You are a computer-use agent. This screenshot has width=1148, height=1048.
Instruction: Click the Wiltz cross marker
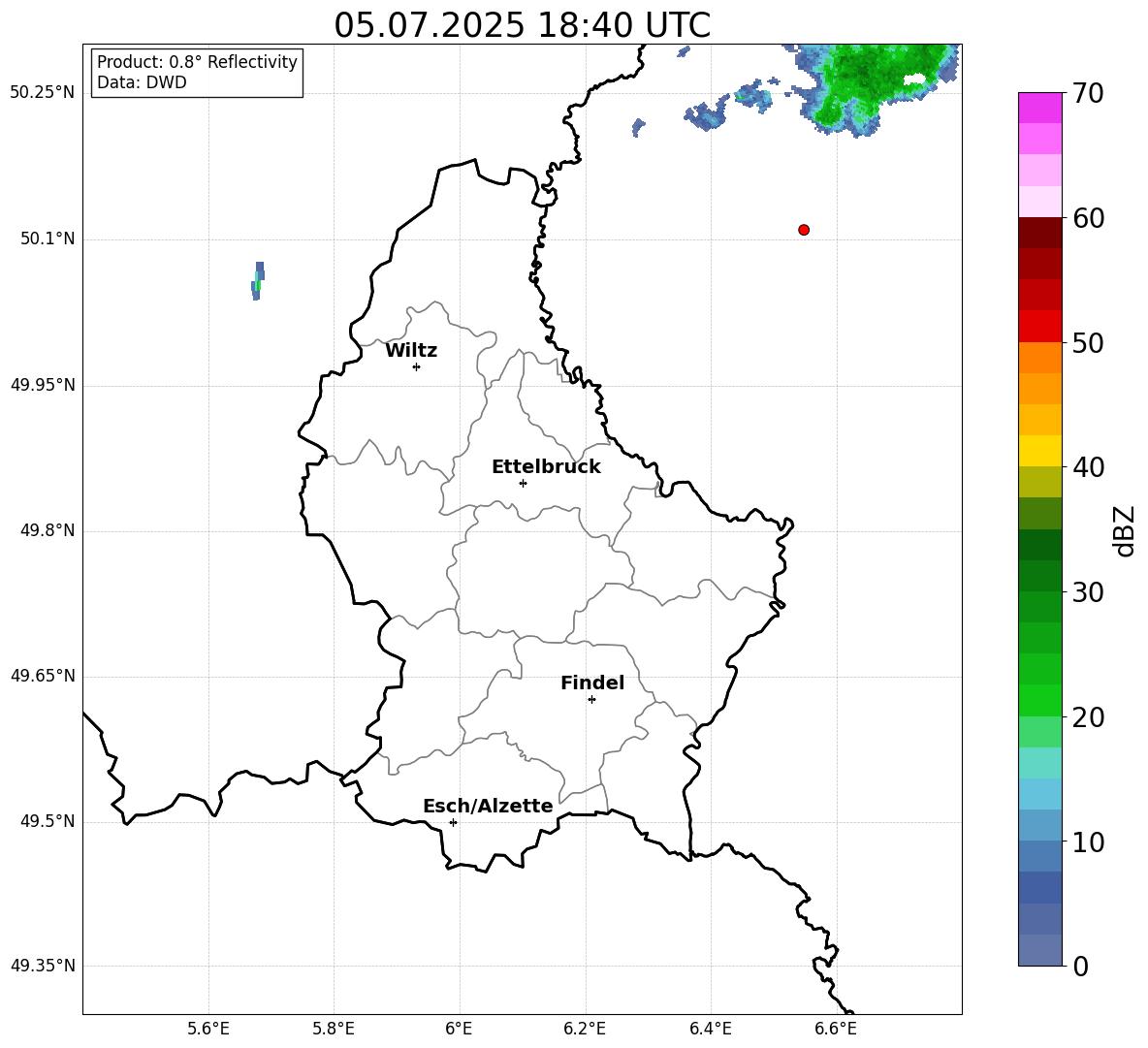[x=417, y=366]
